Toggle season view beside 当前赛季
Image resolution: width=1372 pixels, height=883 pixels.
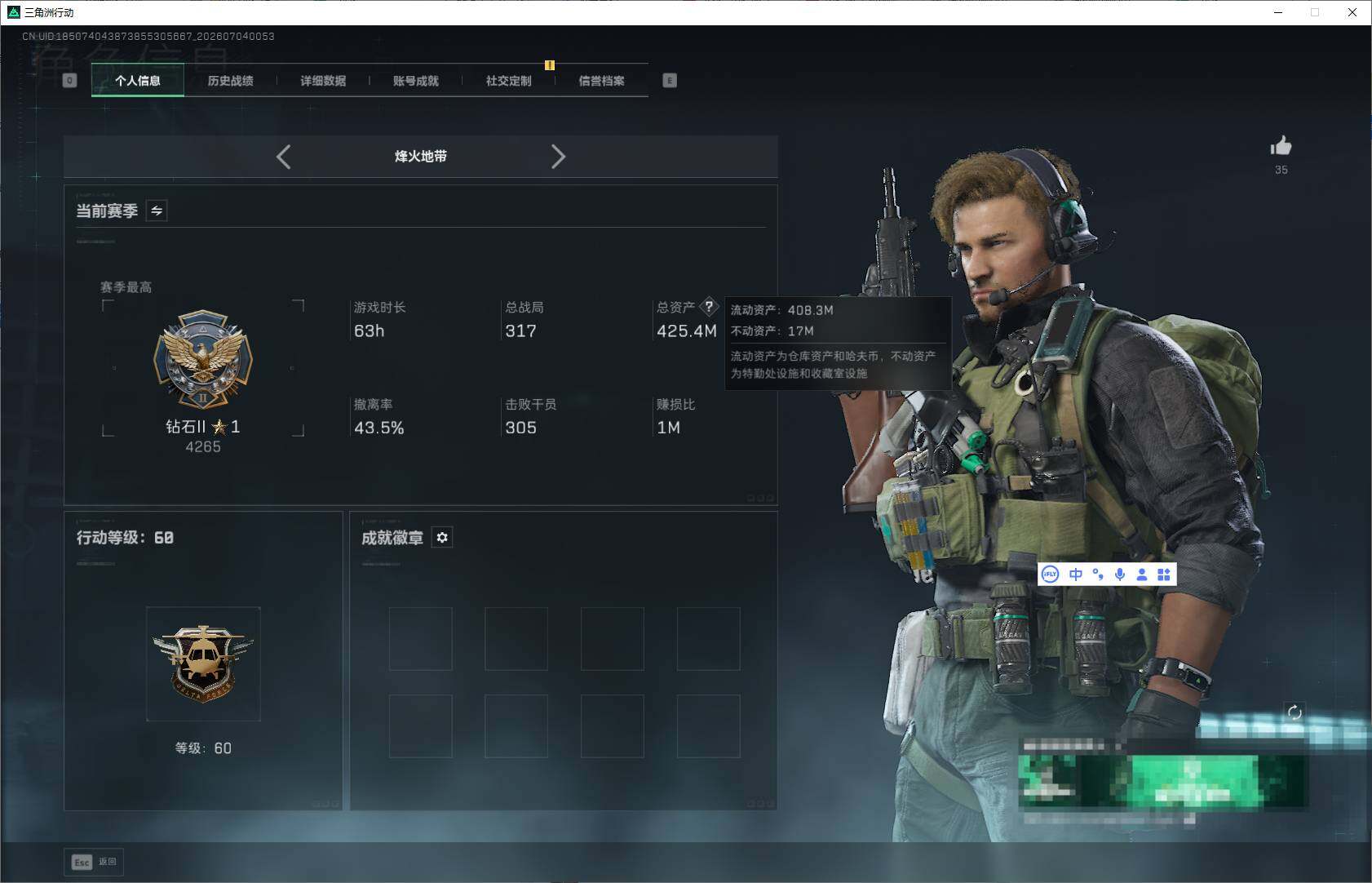tap(157, 211)
